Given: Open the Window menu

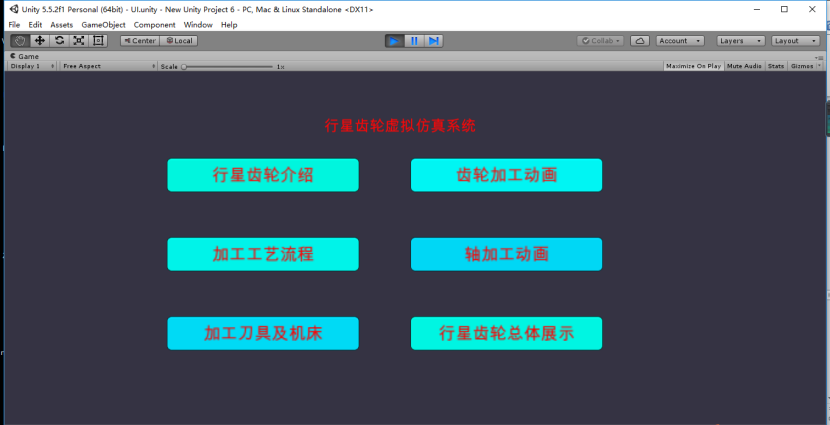Looking at the screenshot, I should (198, 25).
